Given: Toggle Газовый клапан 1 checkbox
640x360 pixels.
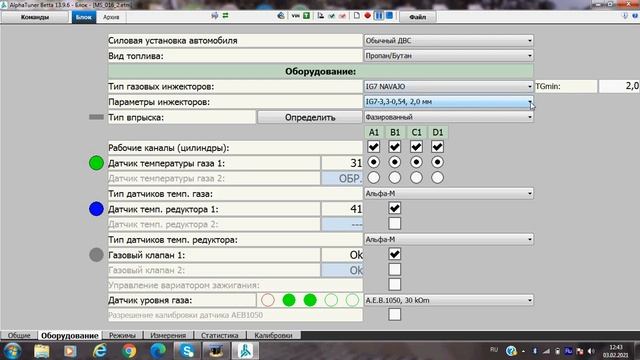Looking at the screenshot, I should pos(395,254).
